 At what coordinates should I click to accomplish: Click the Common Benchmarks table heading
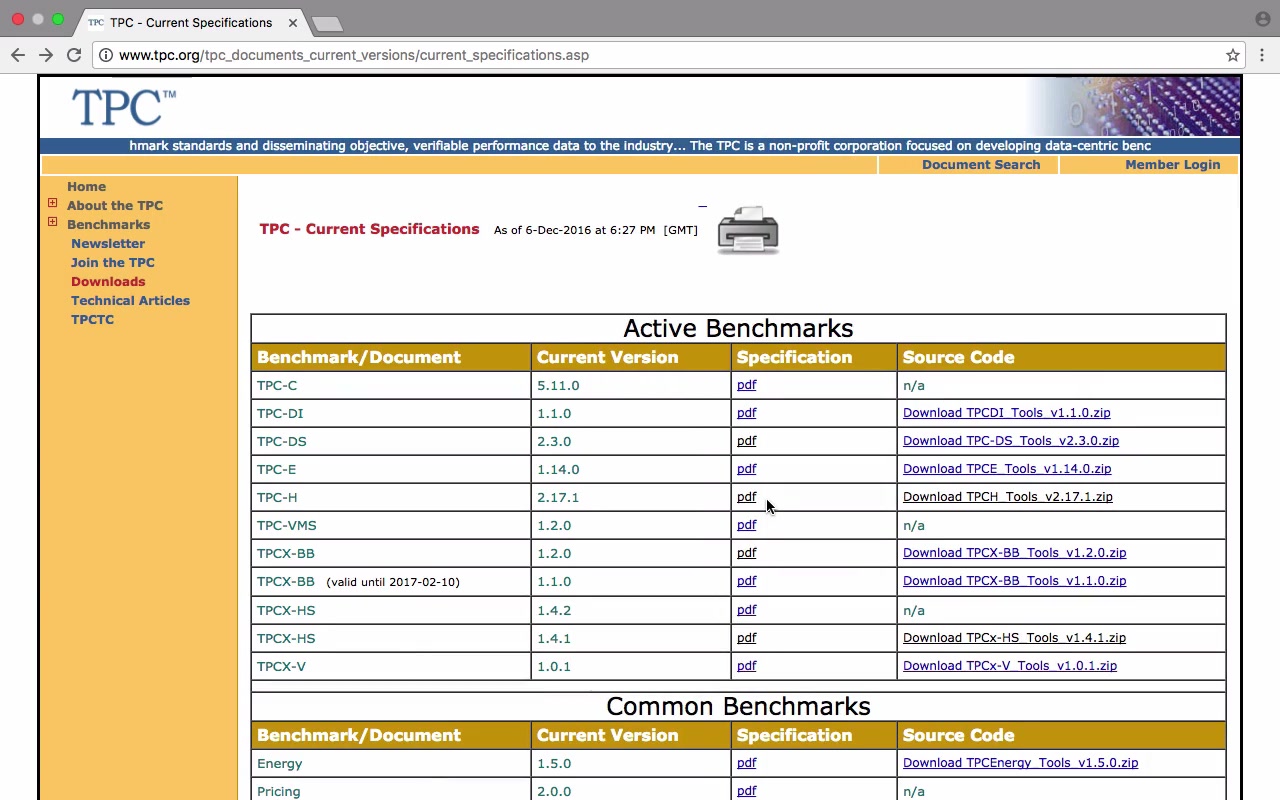tap(738, 706)
